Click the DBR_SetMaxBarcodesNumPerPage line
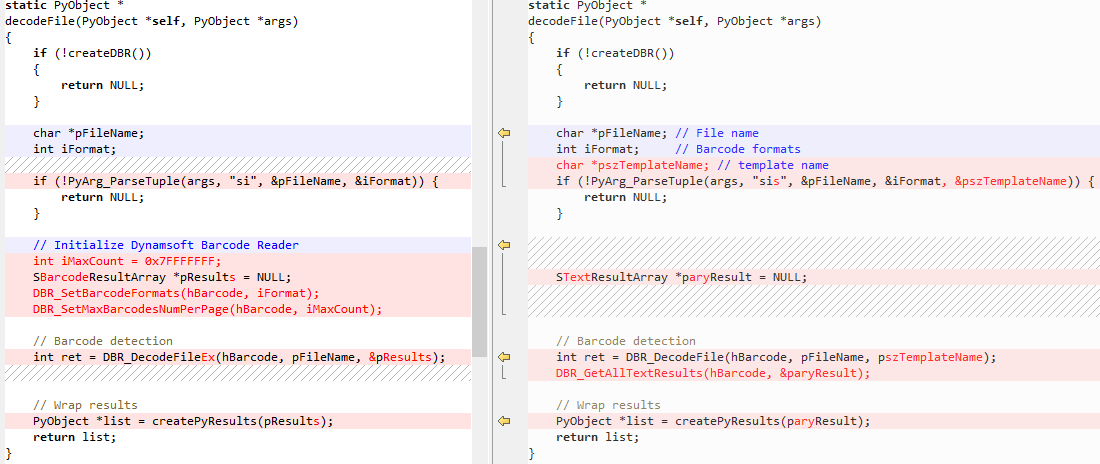 [207, 309]
